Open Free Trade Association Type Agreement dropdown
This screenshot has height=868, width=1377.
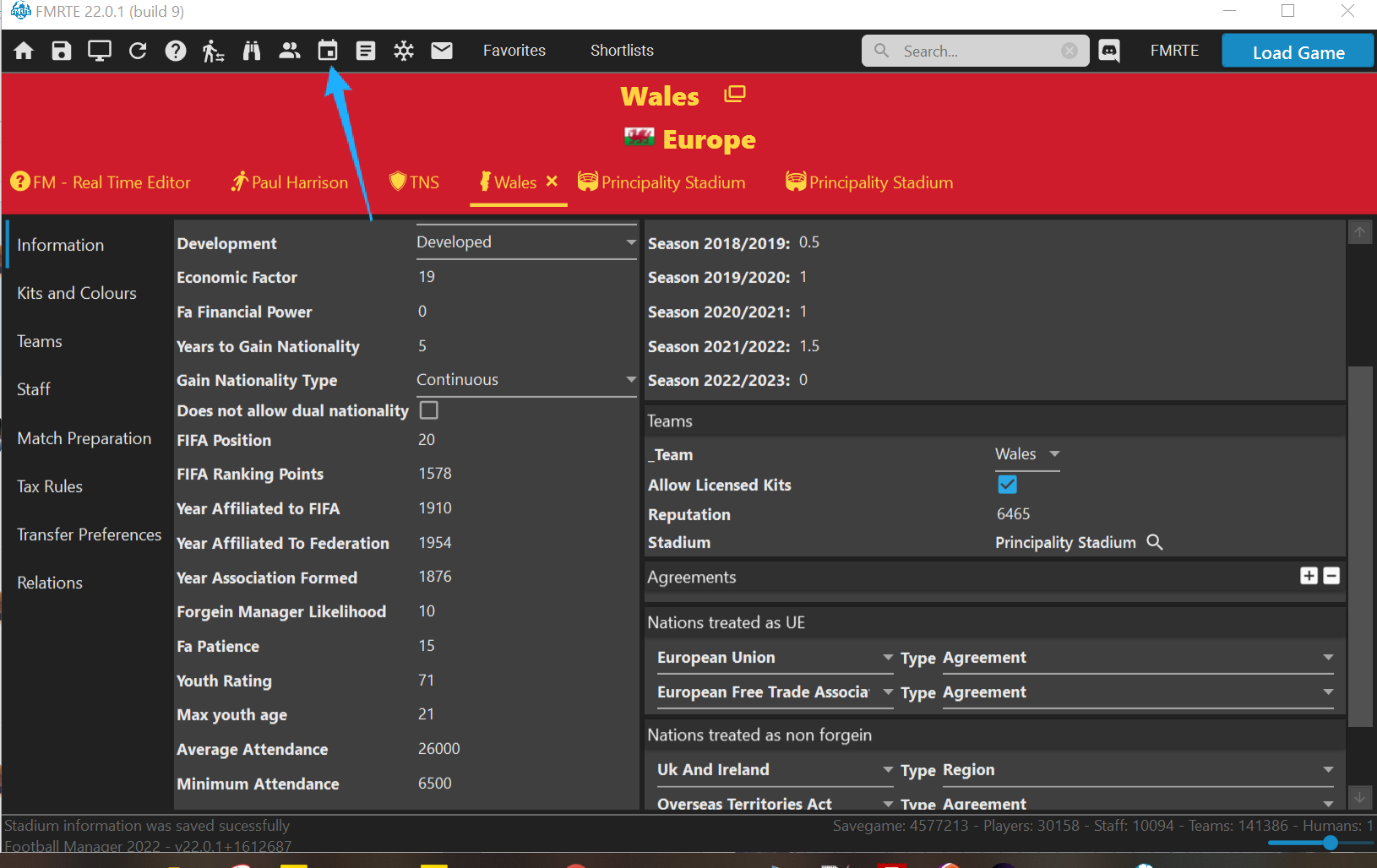point(1138,692)
